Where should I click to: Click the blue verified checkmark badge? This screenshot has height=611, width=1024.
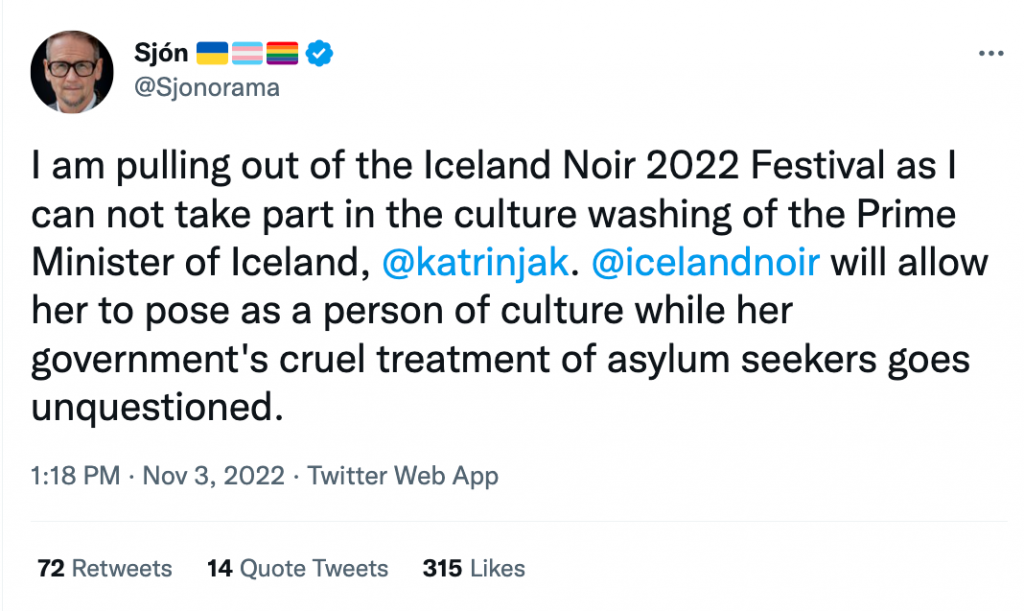319,54
